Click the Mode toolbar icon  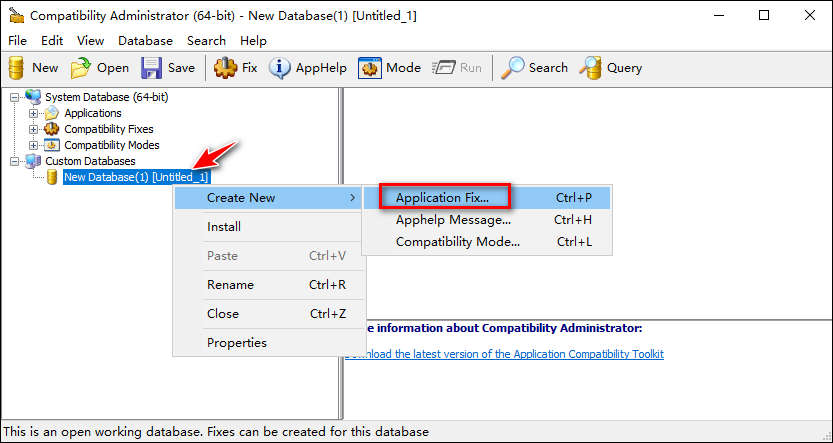(x=370, y=68)
